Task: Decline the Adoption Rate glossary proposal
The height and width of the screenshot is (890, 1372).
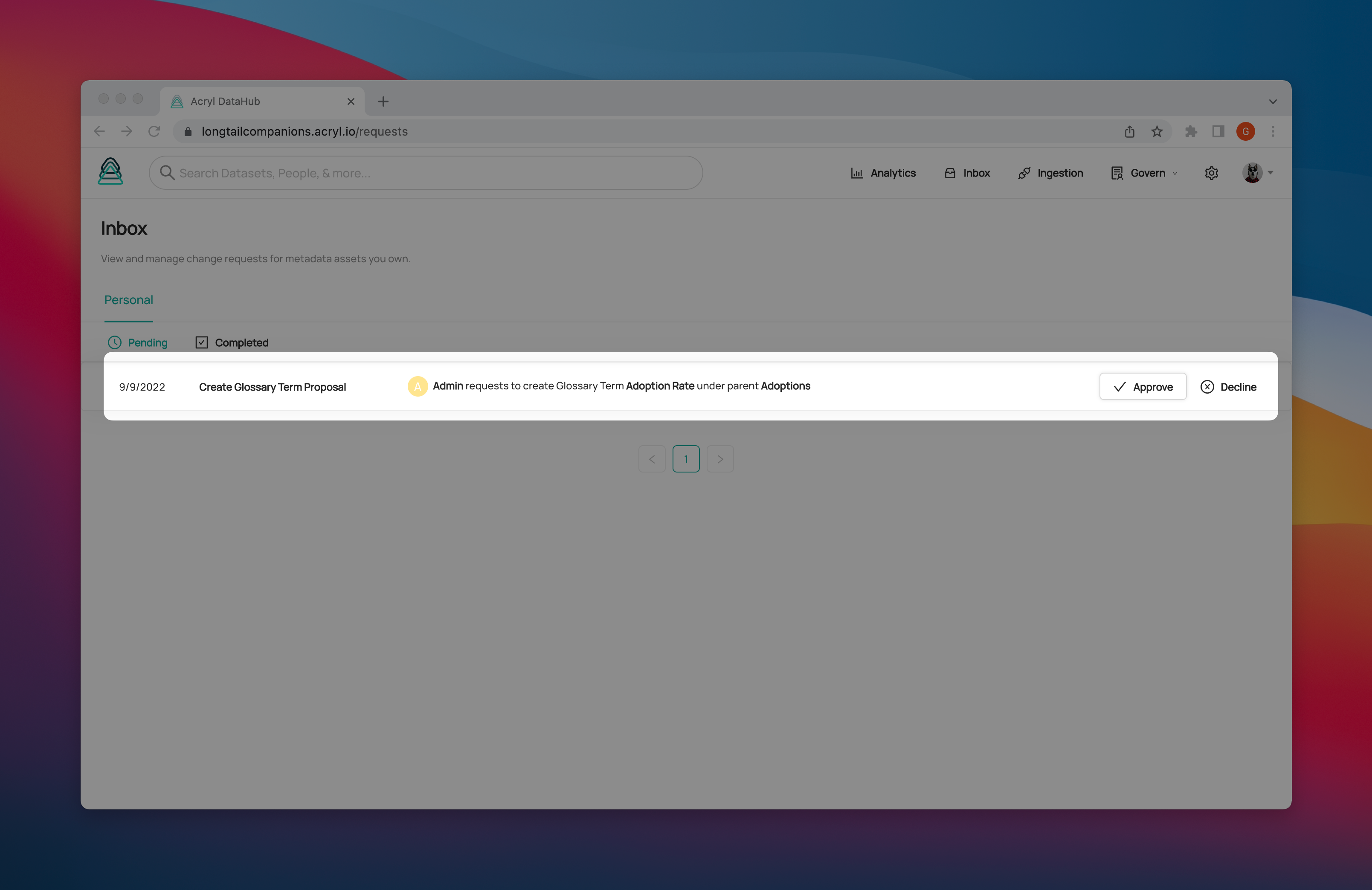Action: 1228,387
